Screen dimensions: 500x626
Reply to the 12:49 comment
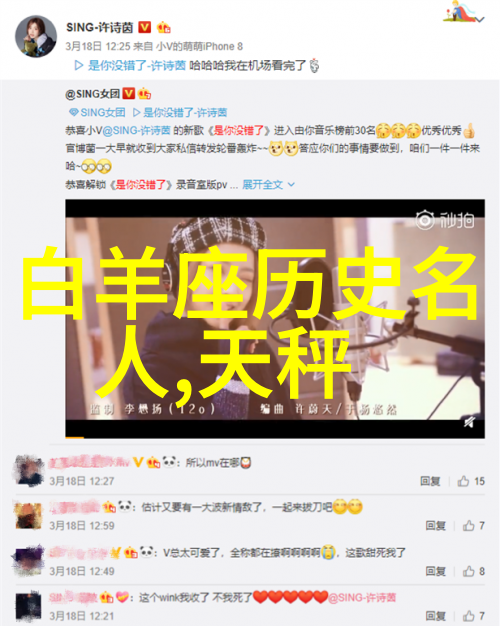tap(435, 571)
